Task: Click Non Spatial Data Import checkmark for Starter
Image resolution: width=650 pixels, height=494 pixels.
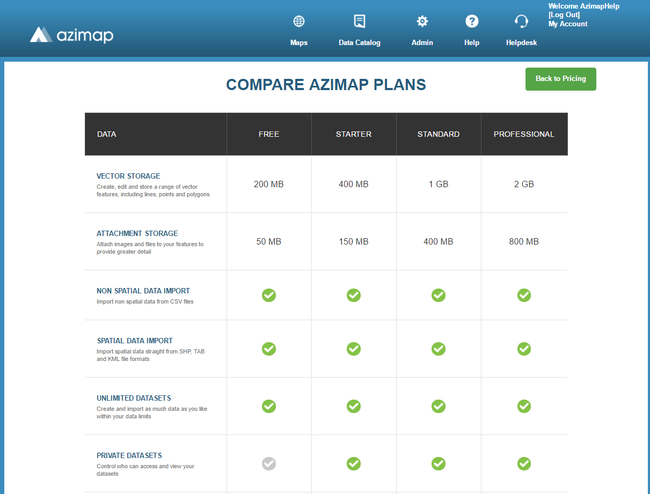Action: click(354, 295)
